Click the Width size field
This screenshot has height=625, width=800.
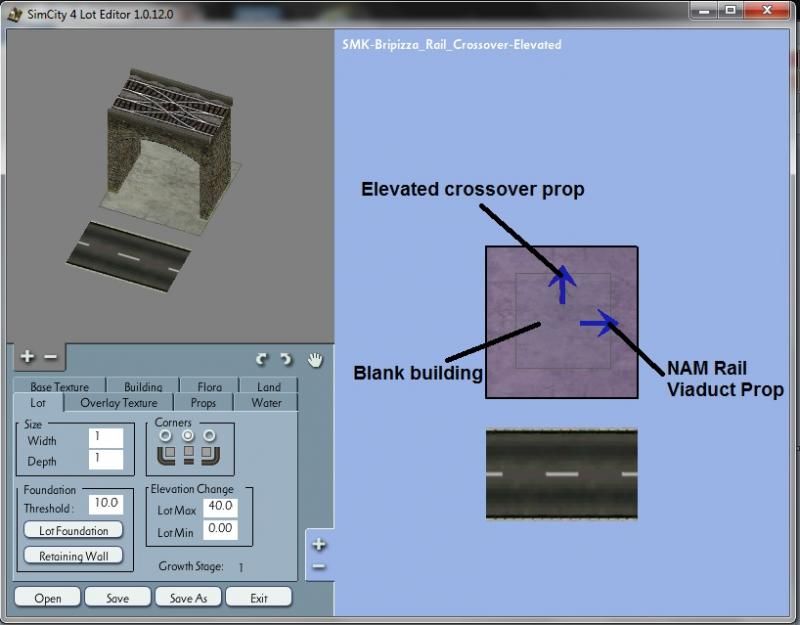pyautogui.click(x=106, y=438)
